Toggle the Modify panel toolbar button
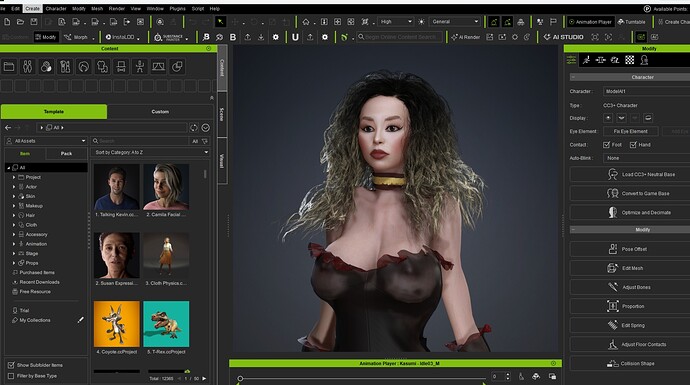Viewport: 690px width, 385px height. click(46, 37)
